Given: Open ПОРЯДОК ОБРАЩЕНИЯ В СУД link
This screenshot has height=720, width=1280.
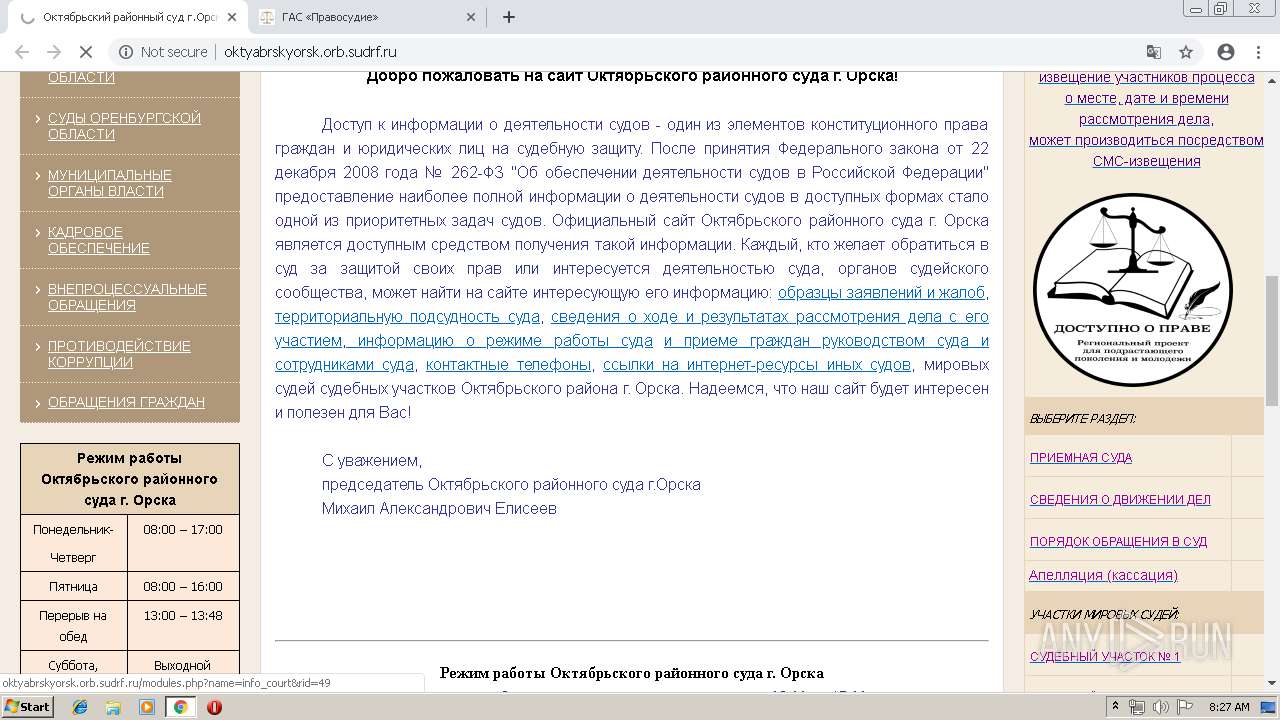Looking at the screenshot, I should (x=1118, y=541).
